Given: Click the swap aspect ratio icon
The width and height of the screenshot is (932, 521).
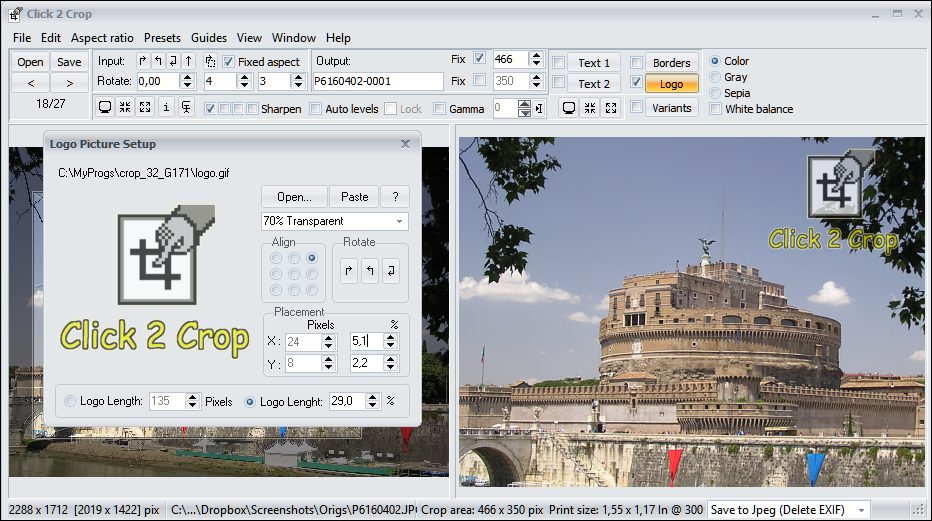Looking at the screenshot, I should tap(210, 62).
